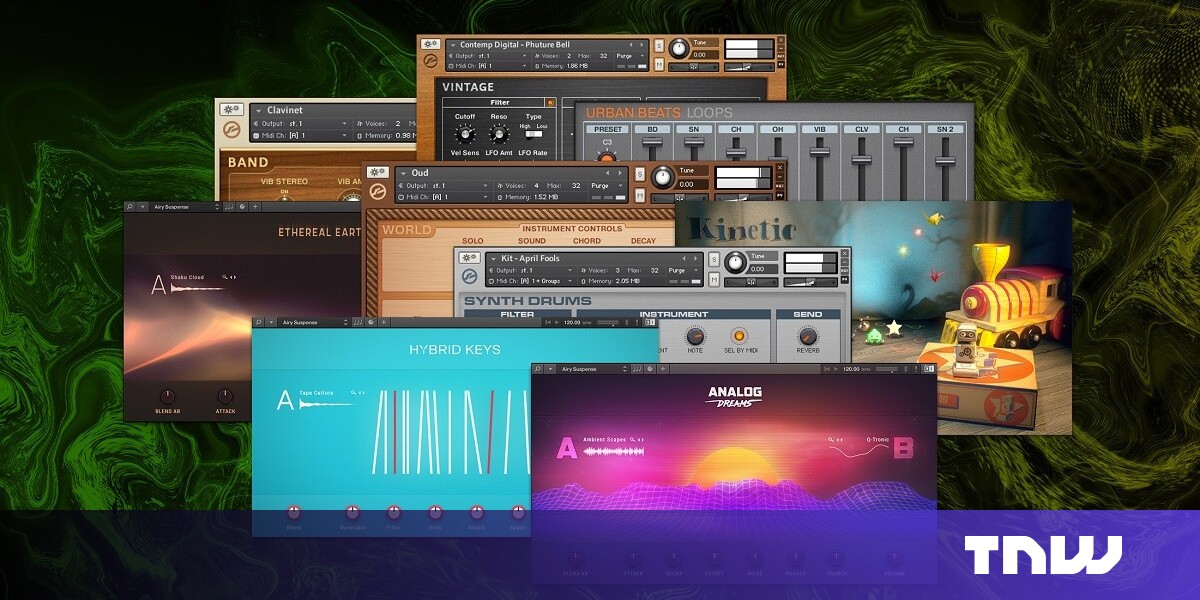The image size is (1200, 600).
Task: Select the SOUND tab in World instrument controls
Action: click(531, 241)
